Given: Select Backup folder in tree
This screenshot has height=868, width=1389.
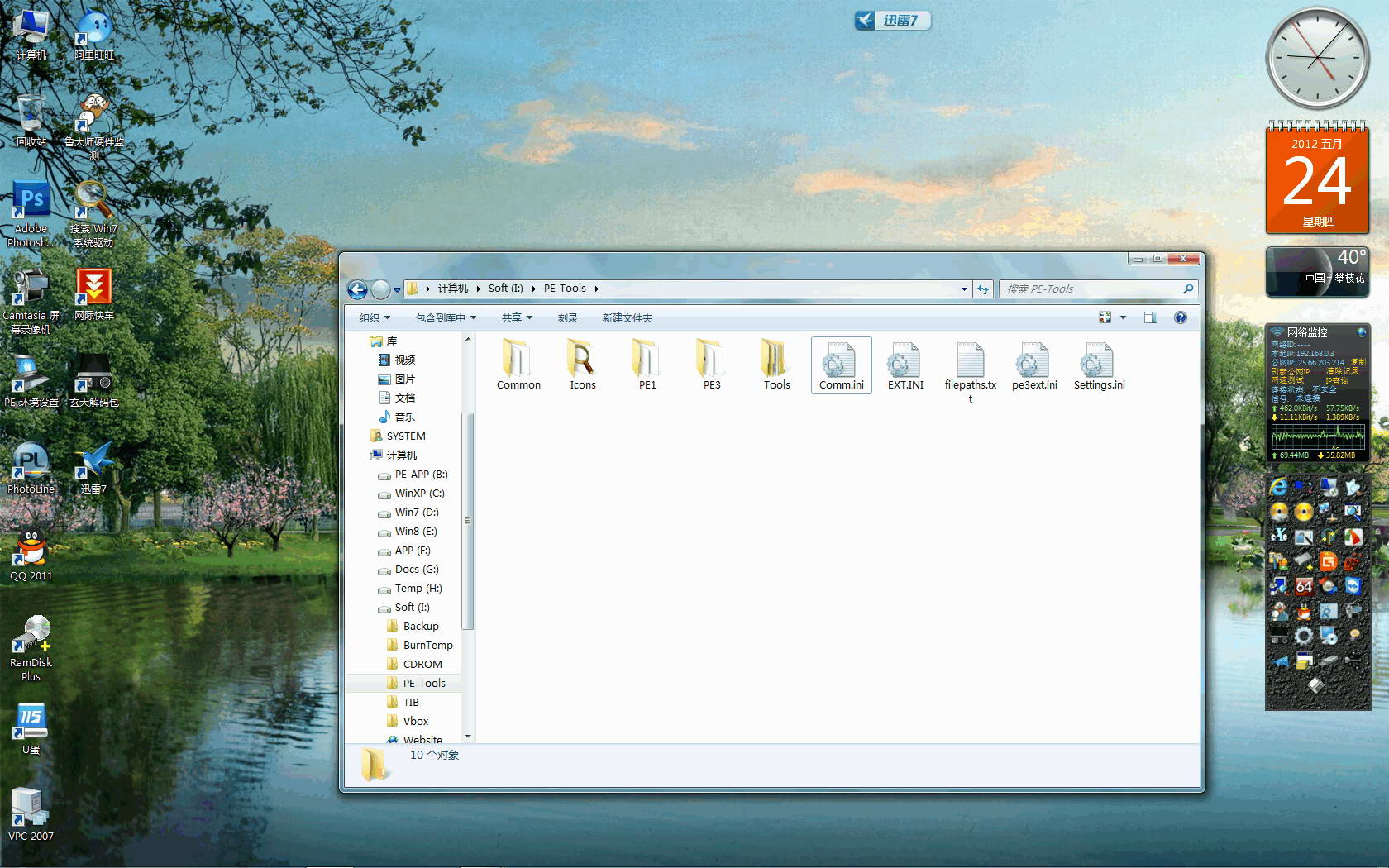Looking at the screenshot, I should click(x=413, y=626).
